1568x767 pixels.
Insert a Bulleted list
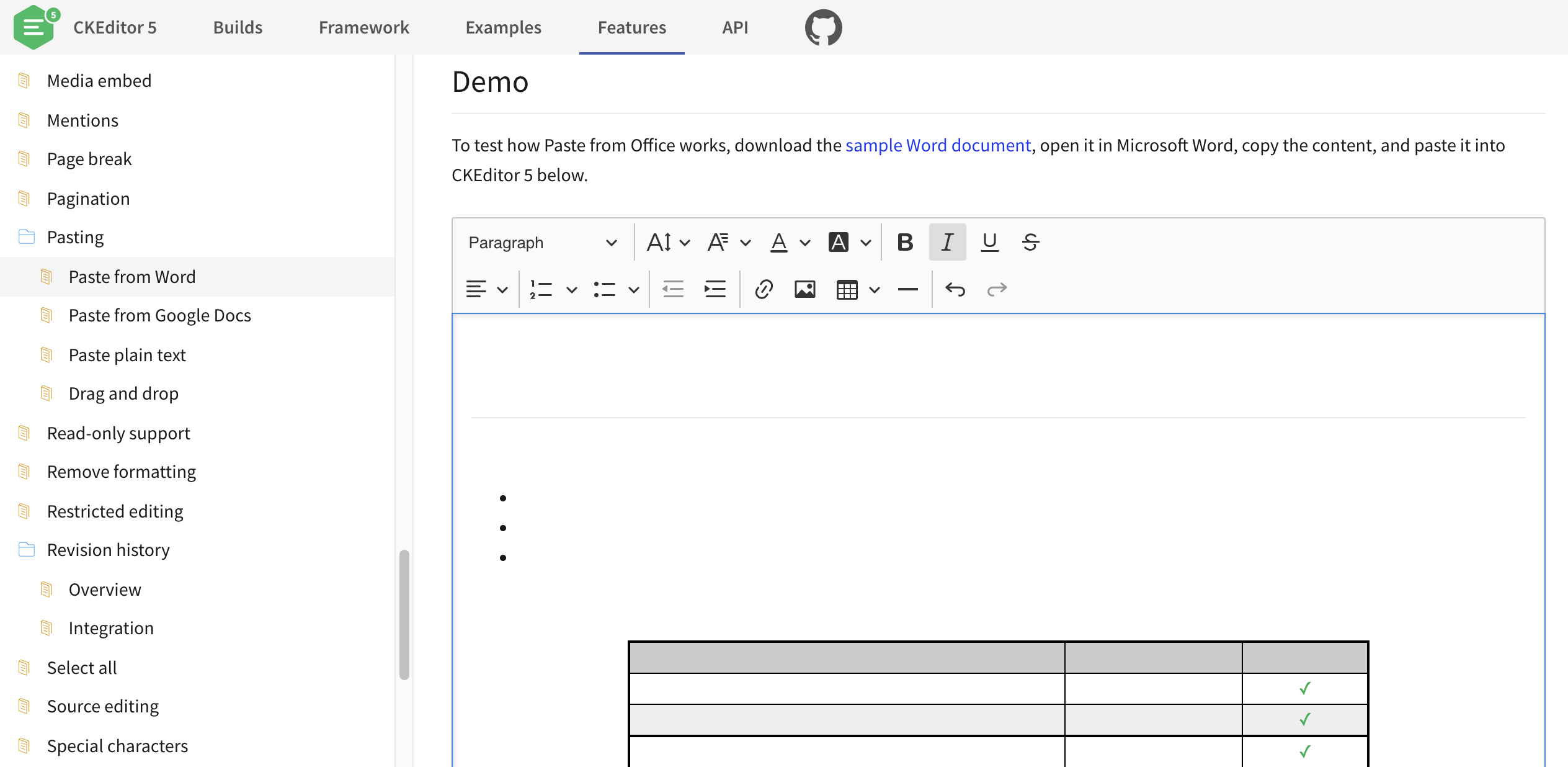pyautogui.click(x=604, y=289)
